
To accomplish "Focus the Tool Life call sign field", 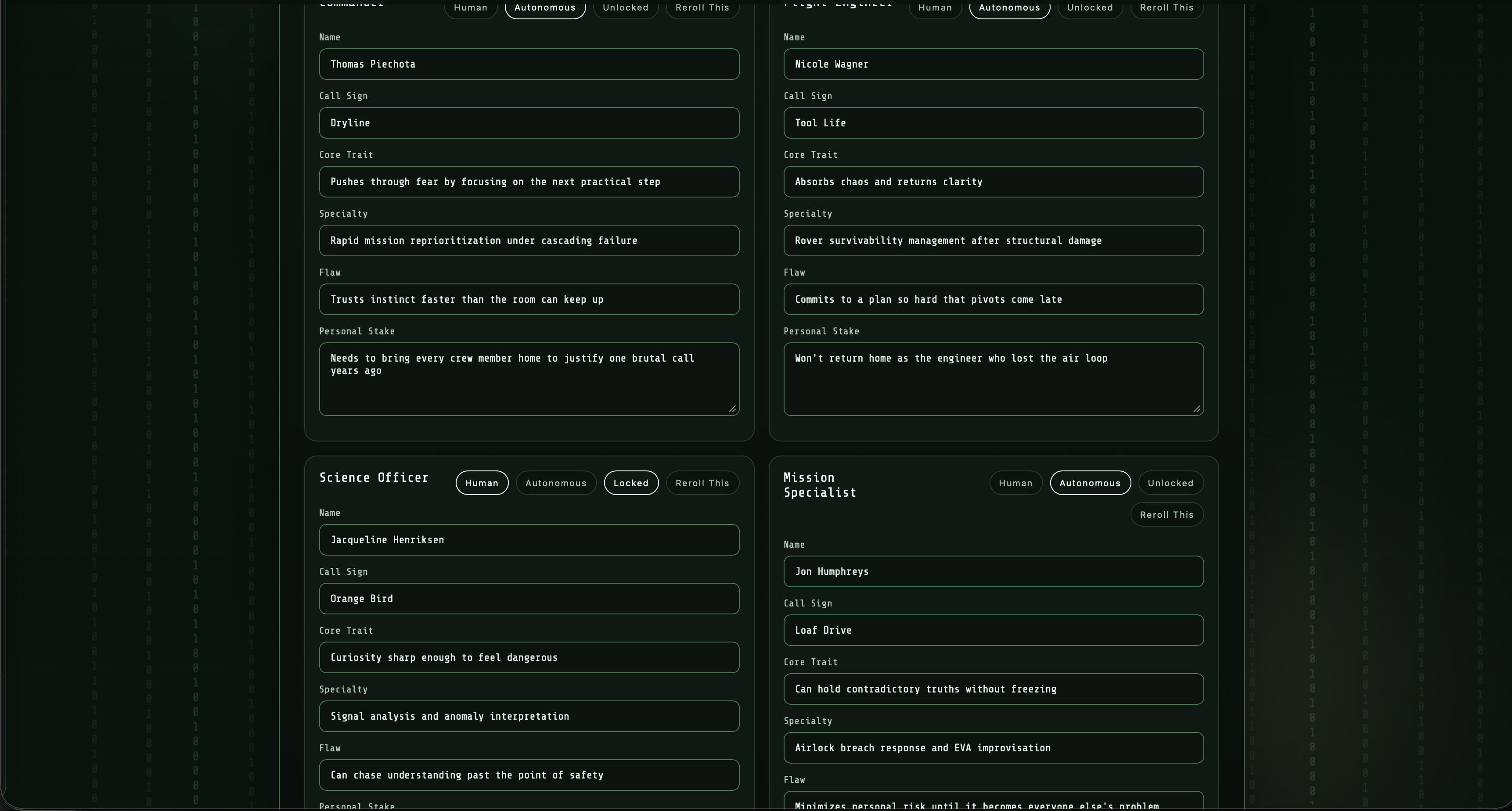I will point(993,122).
